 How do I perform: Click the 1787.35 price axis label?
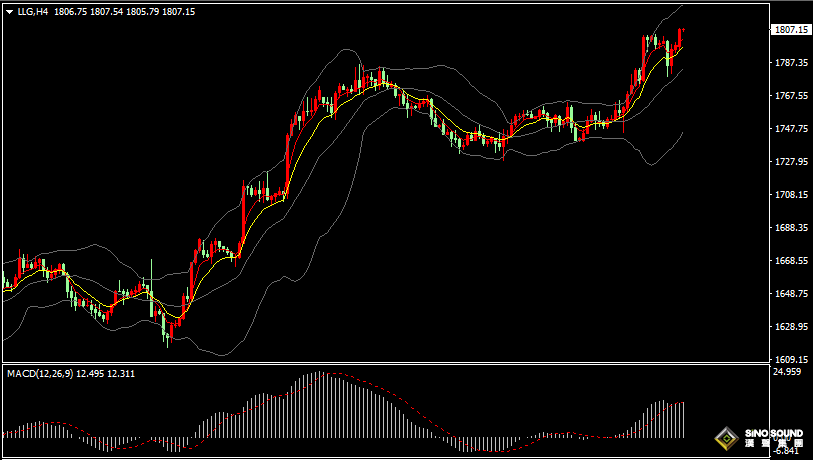pyautogui.click(x=790, y=63)
